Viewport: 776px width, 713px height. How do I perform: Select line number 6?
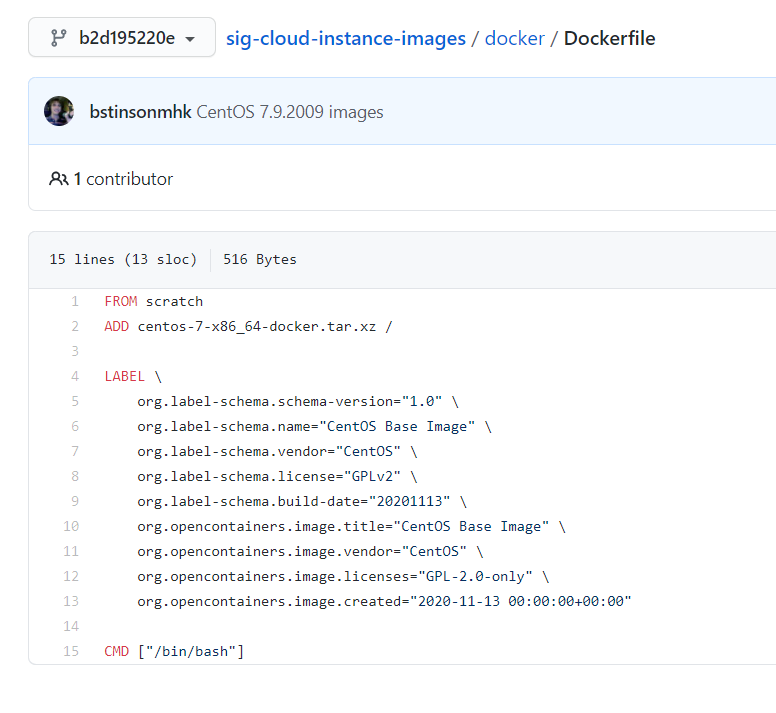coord(75,427)
